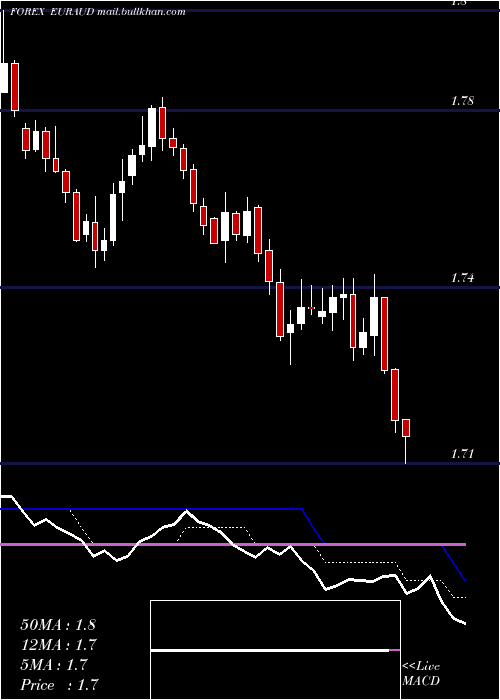Click the MACD histogram box
Screen dimensions: 500x700
coord(275,650)
